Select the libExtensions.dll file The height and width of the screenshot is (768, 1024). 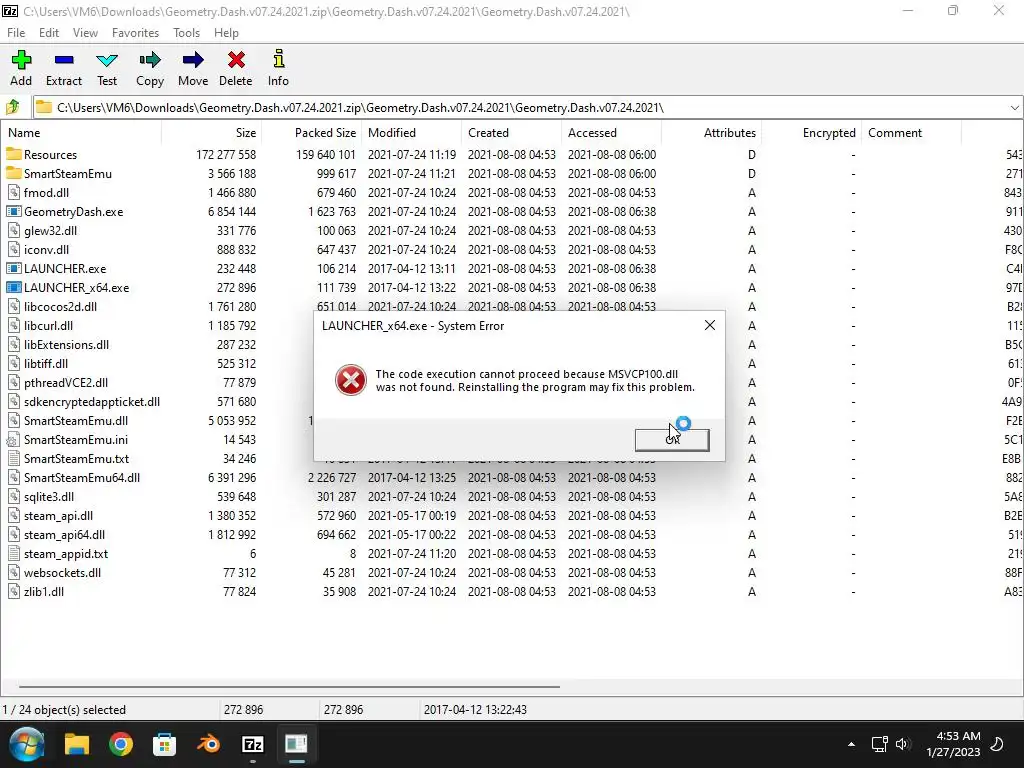66,344
